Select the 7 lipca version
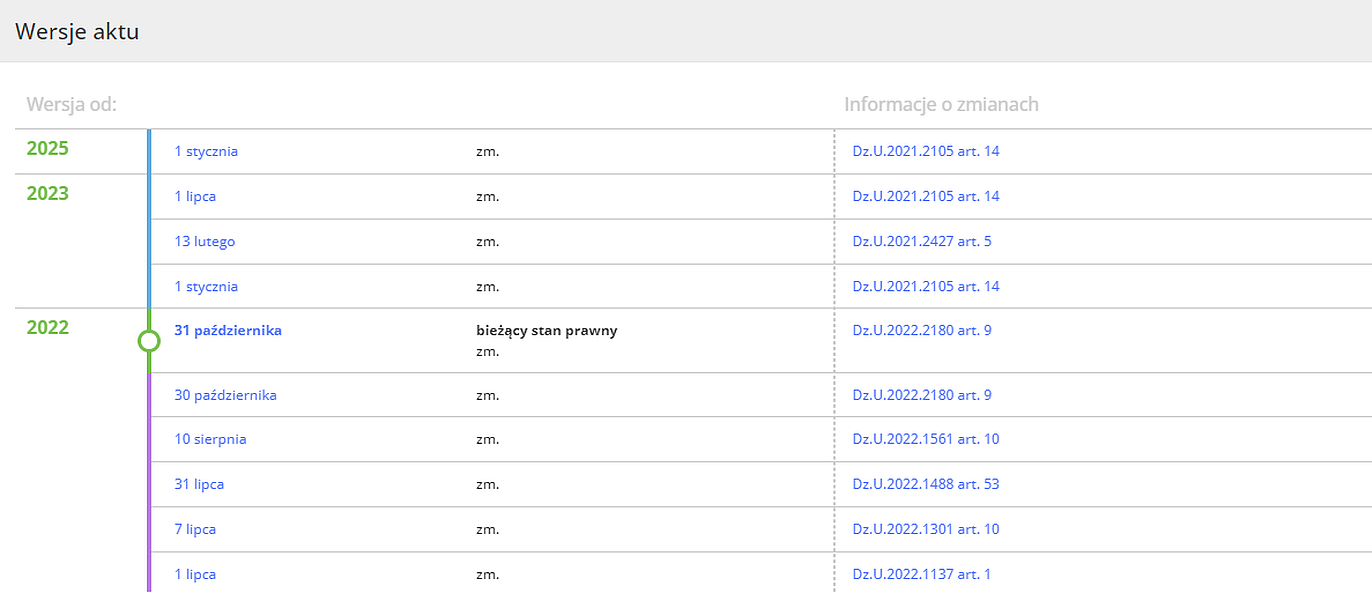Image resolution: width=1372 pixels, height=607 pixels. point(195,530)
